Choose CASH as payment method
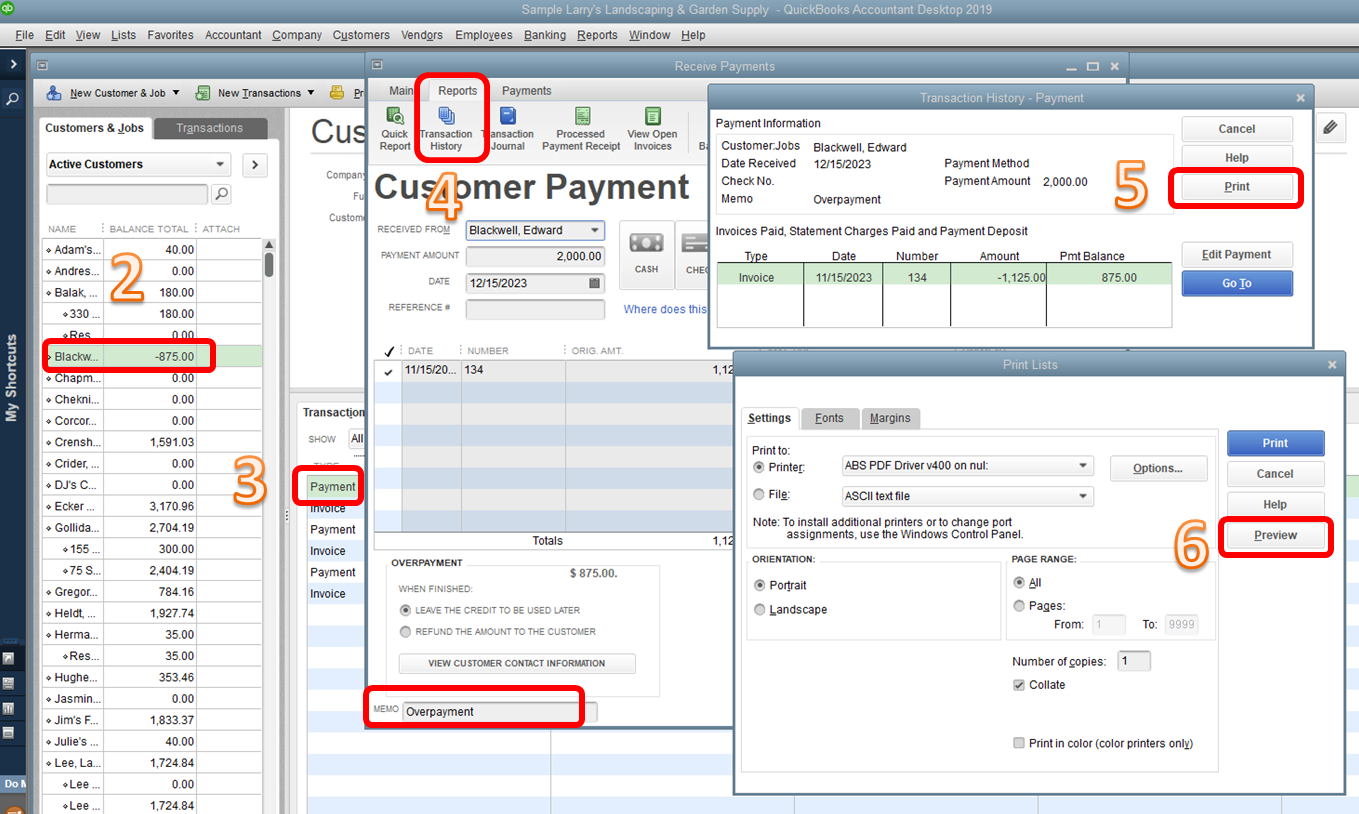Image resolution: width=1359 pixels, height=814 pixels. click(x=646, y=253)
